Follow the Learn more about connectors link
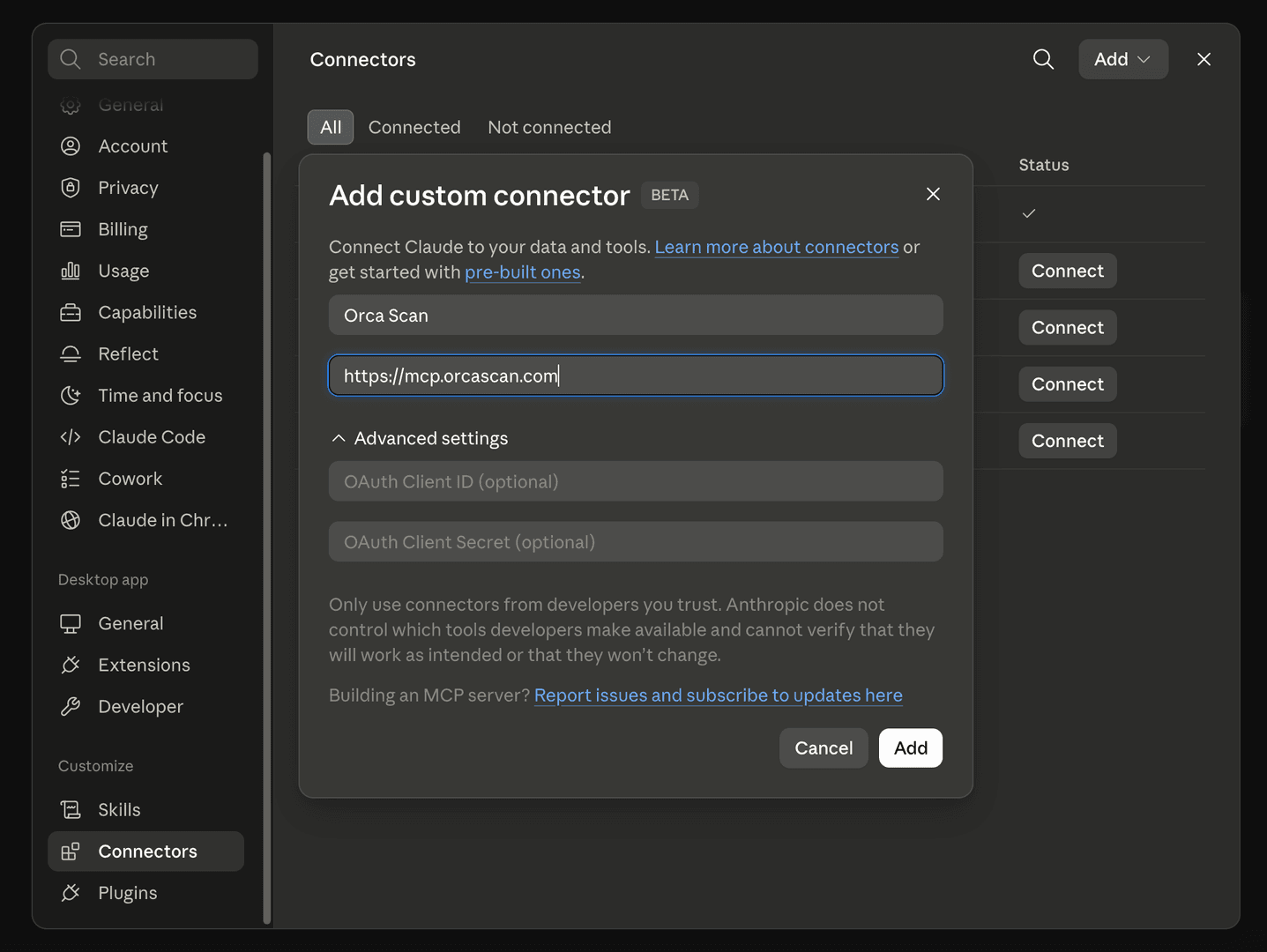Image resolution: width=1267 pixels, height=952 pixels. pyautogui.click(x=777, y=247)
